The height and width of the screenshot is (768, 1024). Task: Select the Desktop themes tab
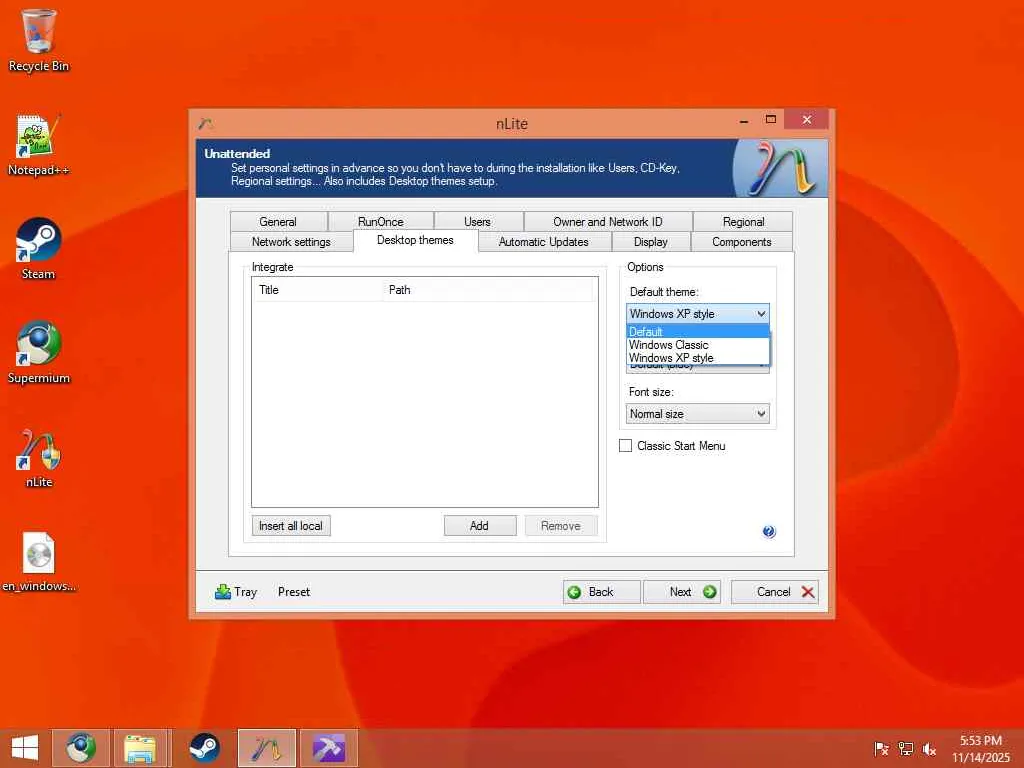(415, 240)
